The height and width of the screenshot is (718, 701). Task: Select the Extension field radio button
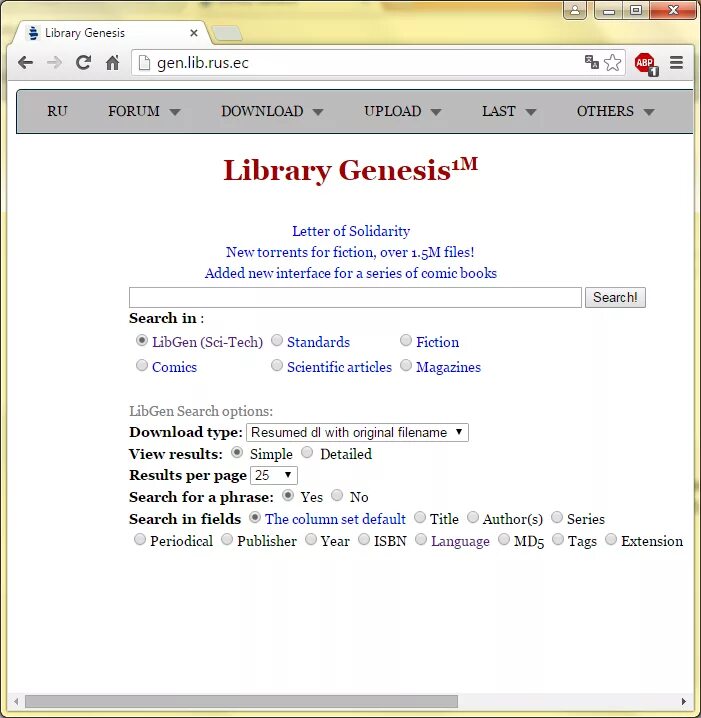[611, 539]
